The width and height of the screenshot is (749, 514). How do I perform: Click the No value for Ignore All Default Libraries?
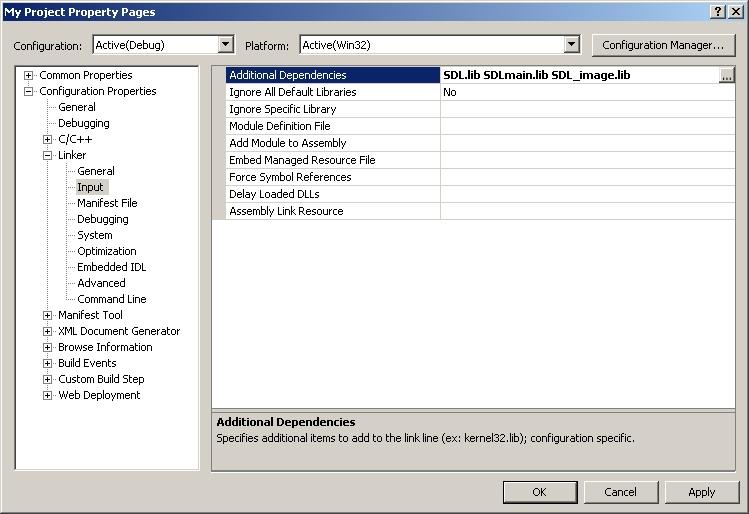coord(449,92)
